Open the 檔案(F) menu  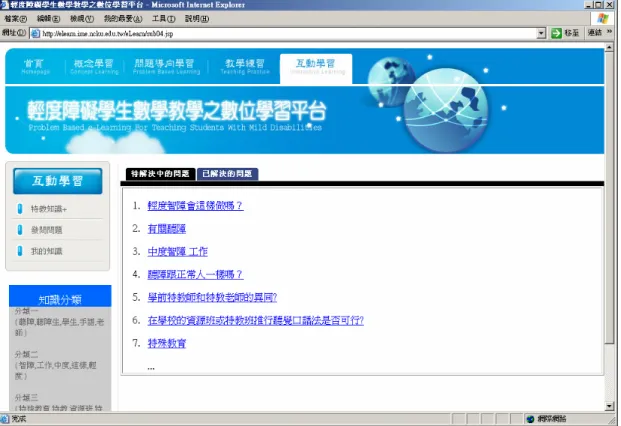coord(15,19)
